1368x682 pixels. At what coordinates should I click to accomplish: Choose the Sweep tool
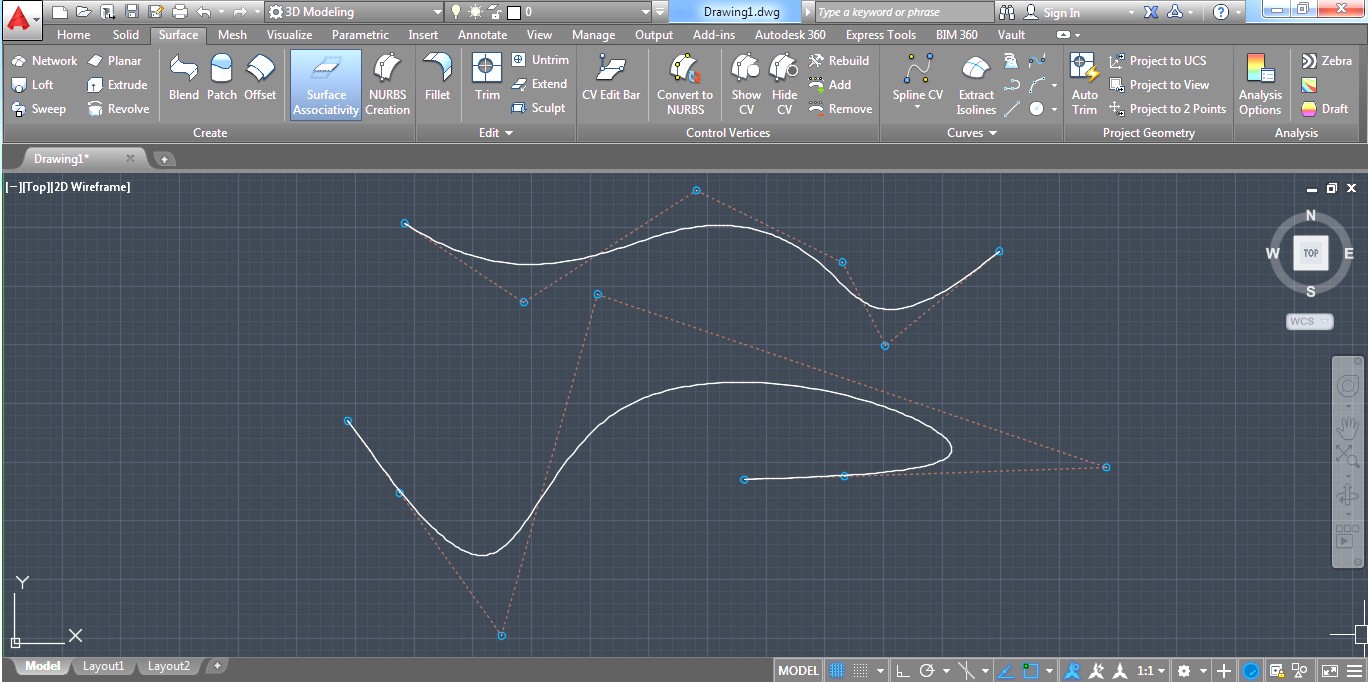point(38,109)
